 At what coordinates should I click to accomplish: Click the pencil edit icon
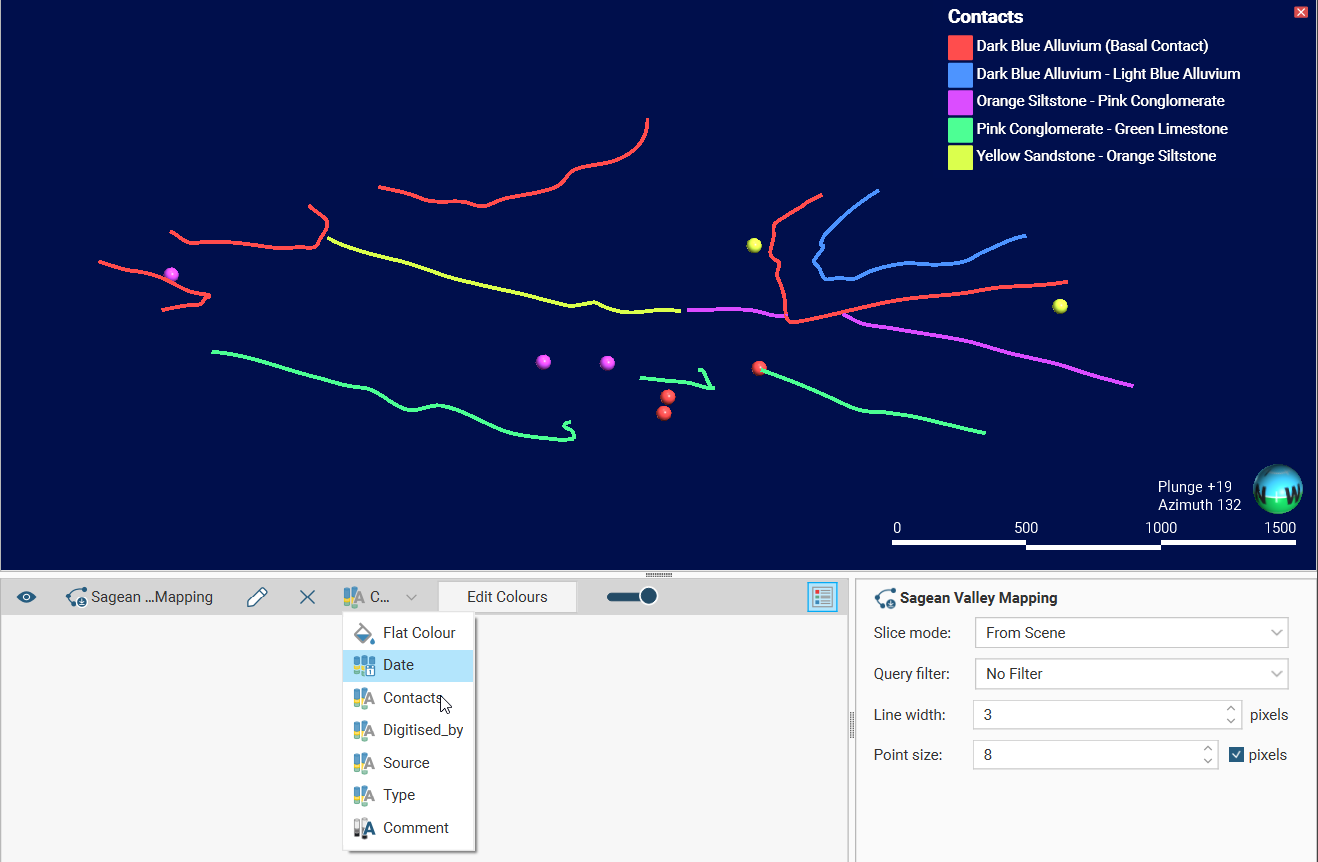(x=257, y=597)
